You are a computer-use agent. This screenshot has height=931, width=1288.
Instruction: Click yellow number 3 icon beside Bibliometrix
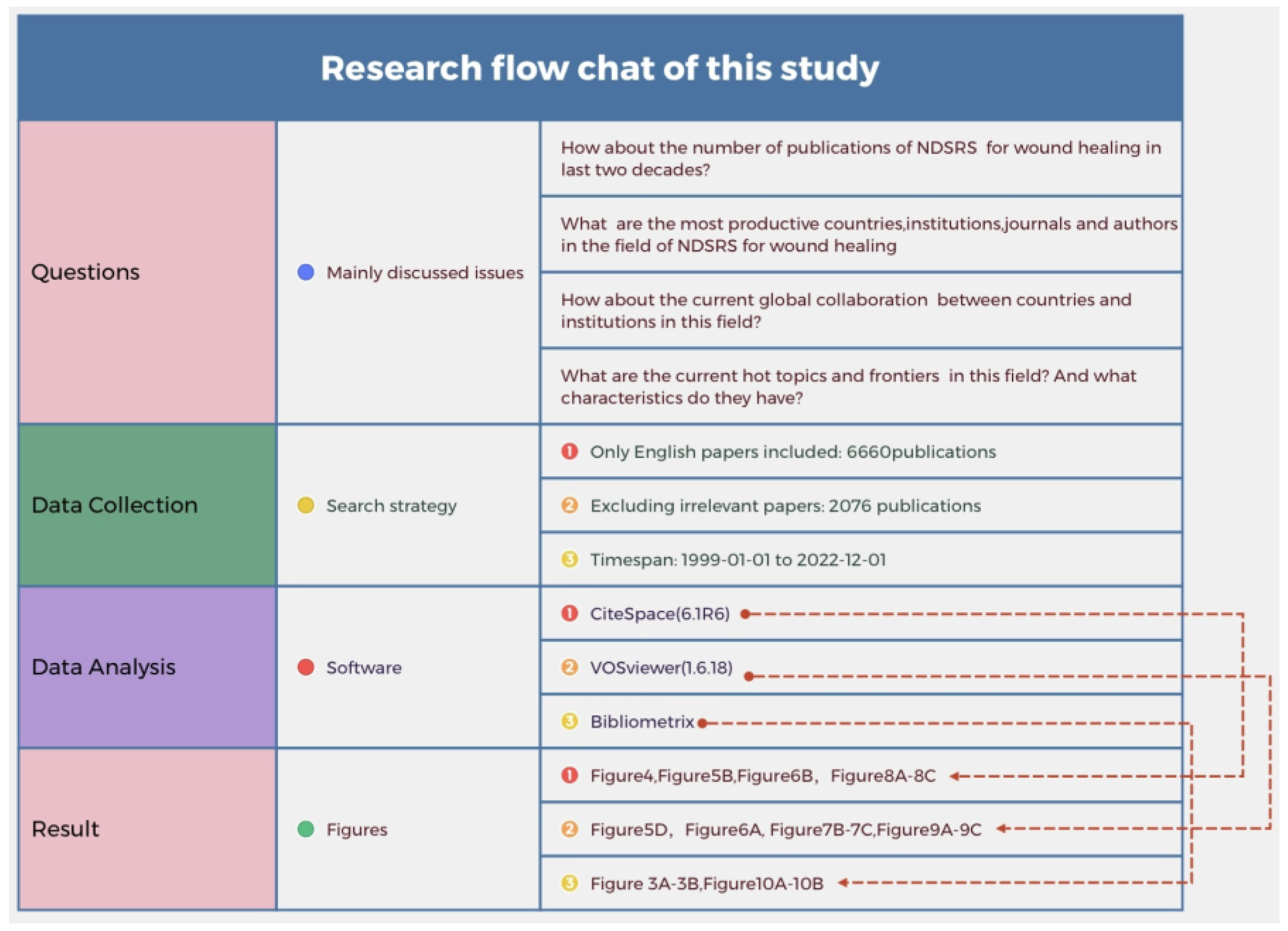click(569, 721)
